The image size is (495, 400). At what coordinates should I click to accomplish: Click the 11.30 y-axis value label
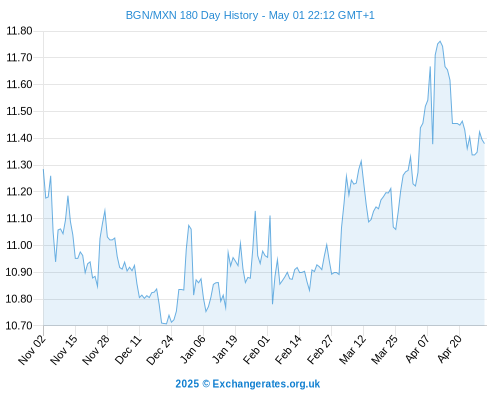coord(19,165)
